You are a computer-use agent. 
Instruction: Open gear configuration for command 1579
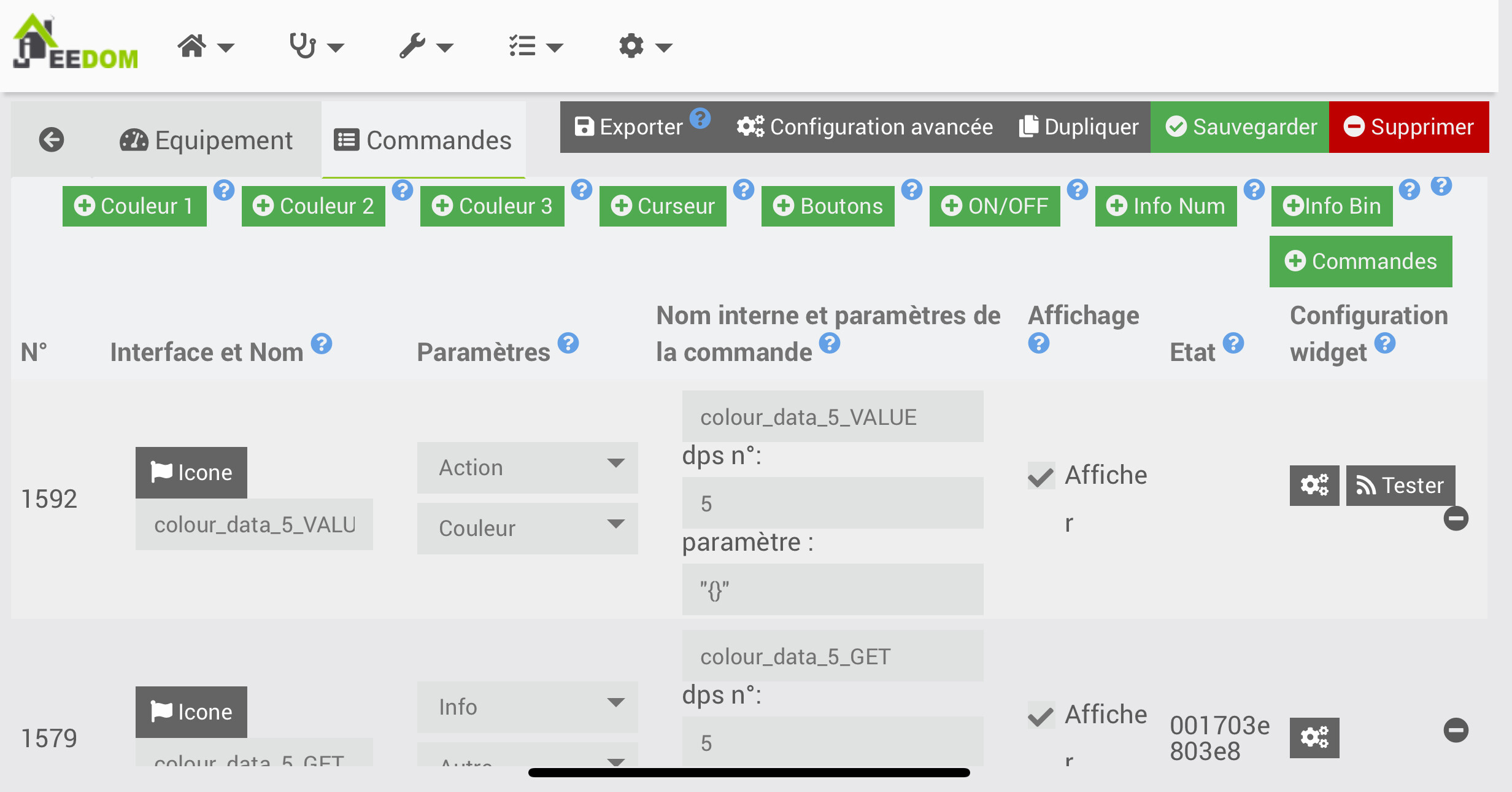(x=1314, y=737)
